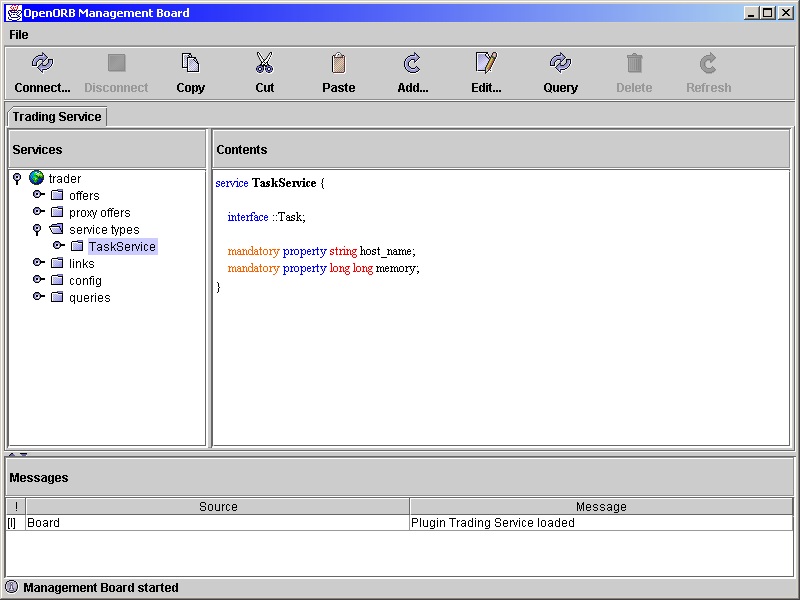Expand the queries tree node
Image resolution: width=800 pixels, height=600 pixels.
(x=38, y=296)
